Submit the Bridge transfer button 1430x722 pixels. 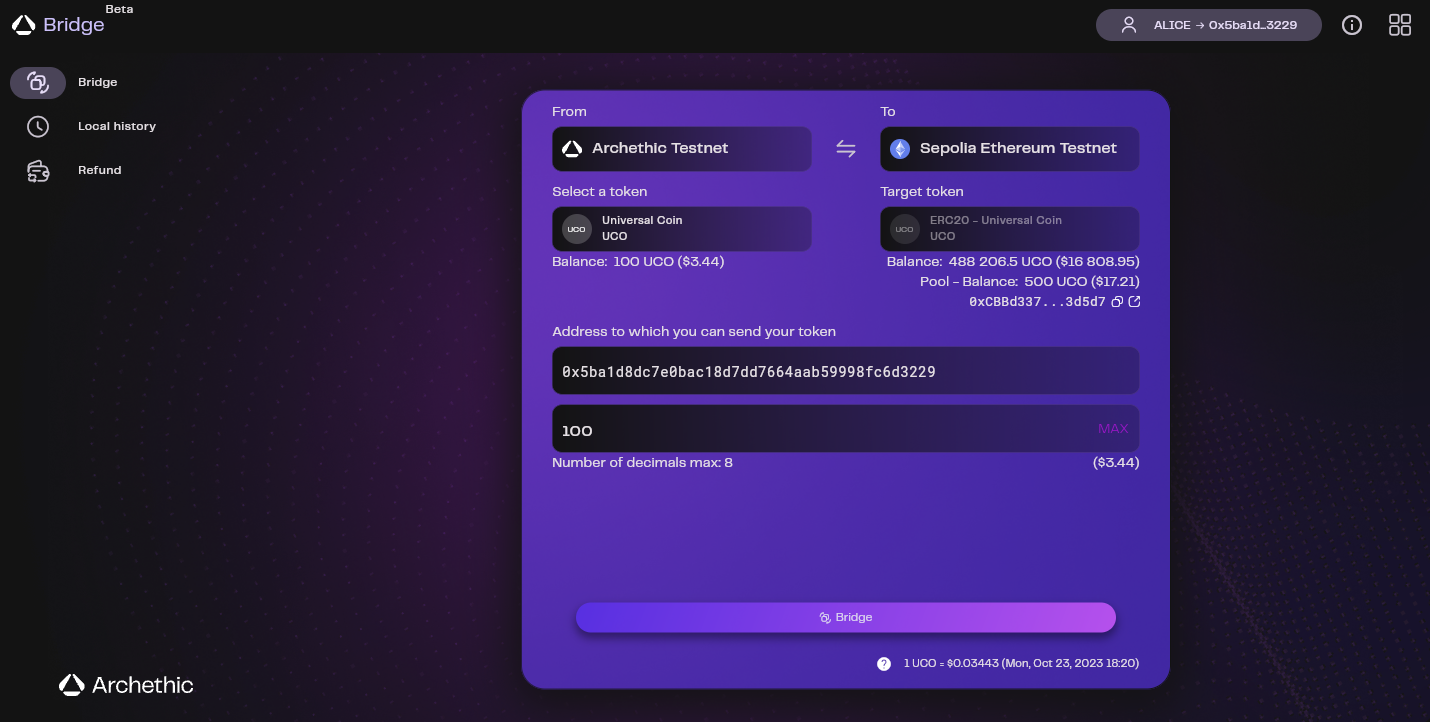[x=846, y=618]
